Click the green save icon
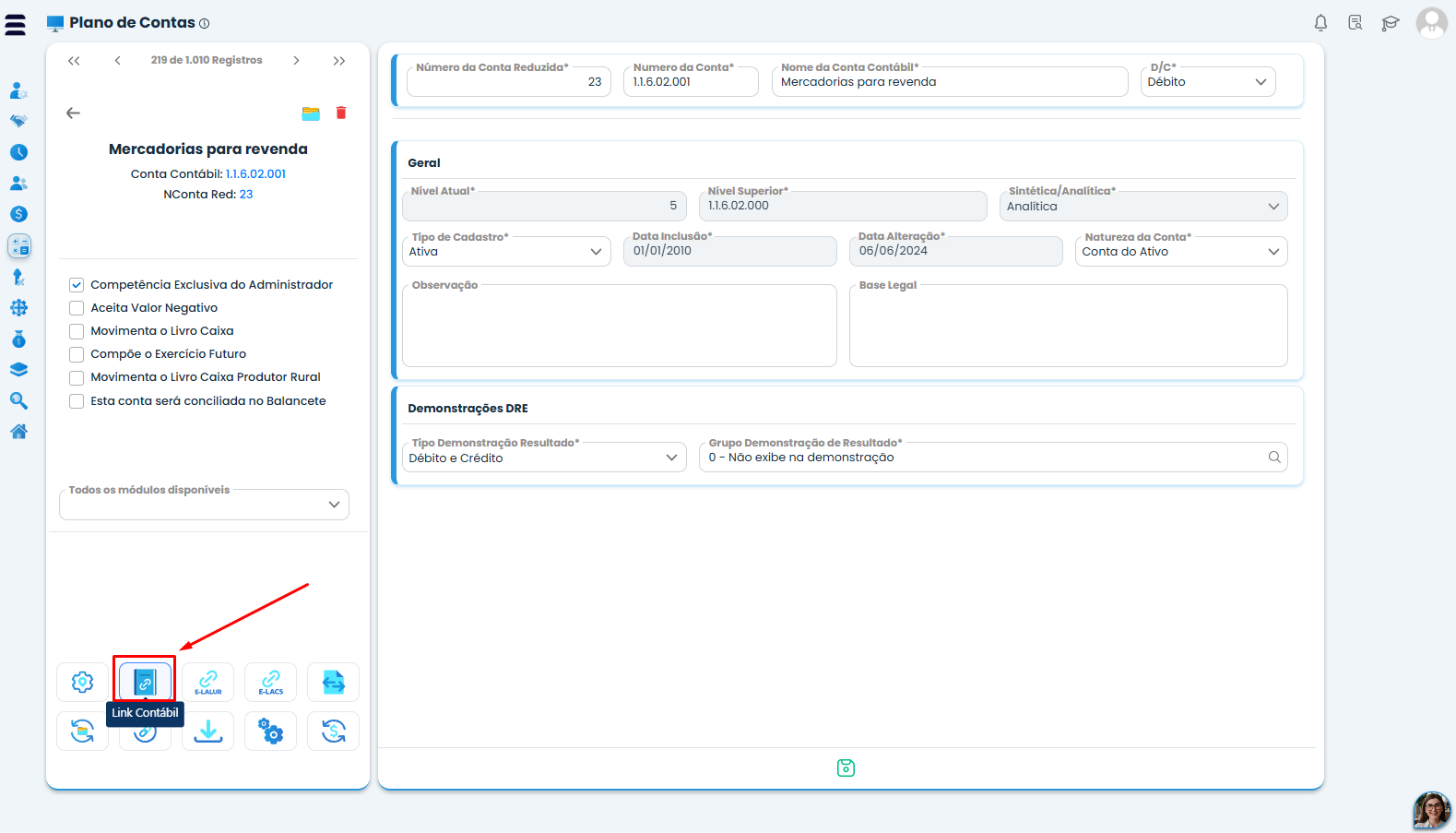 pos(846,768)
